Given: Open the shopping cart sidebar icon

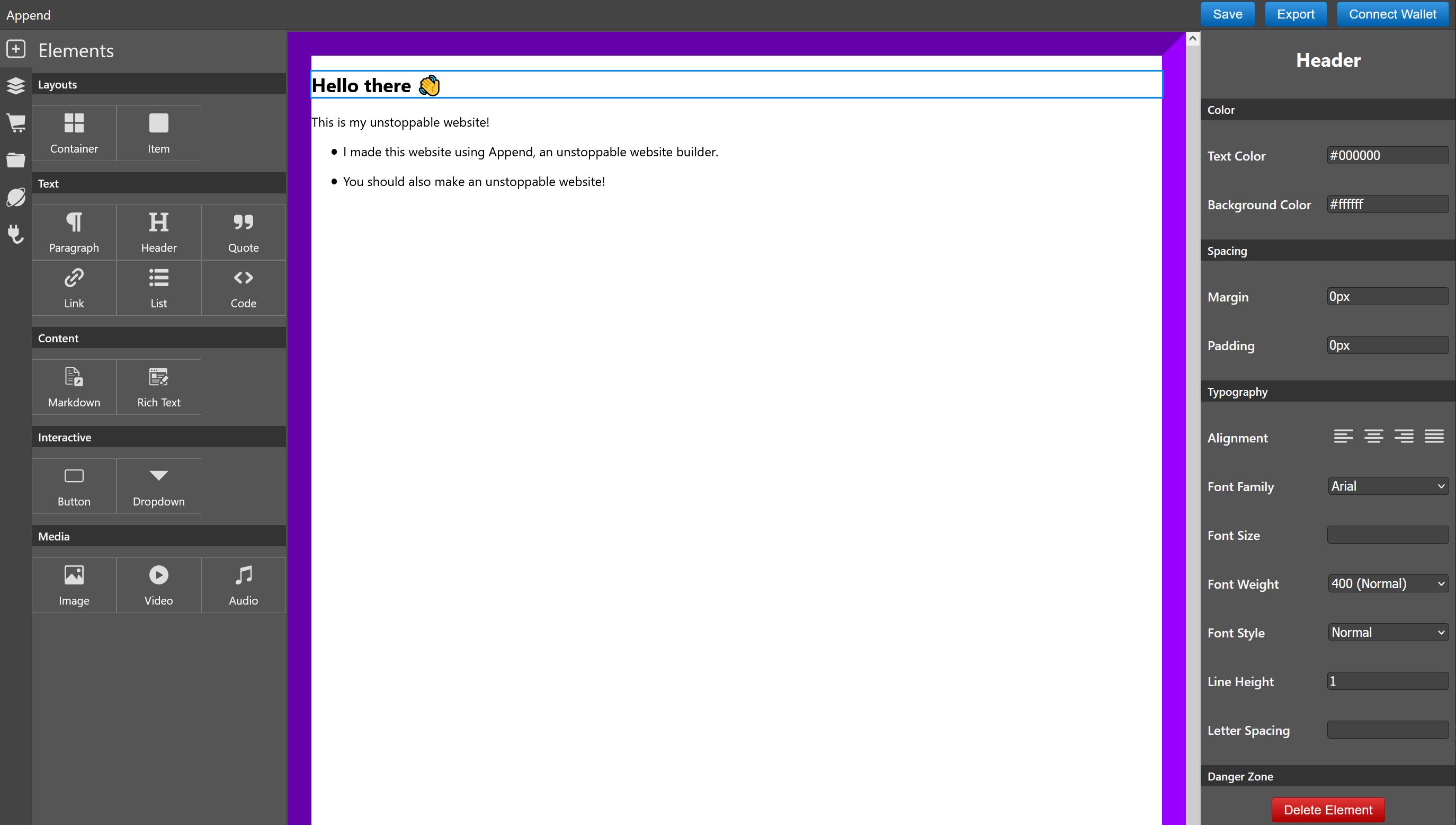Looking at the screenshot, I should [16, 123].
